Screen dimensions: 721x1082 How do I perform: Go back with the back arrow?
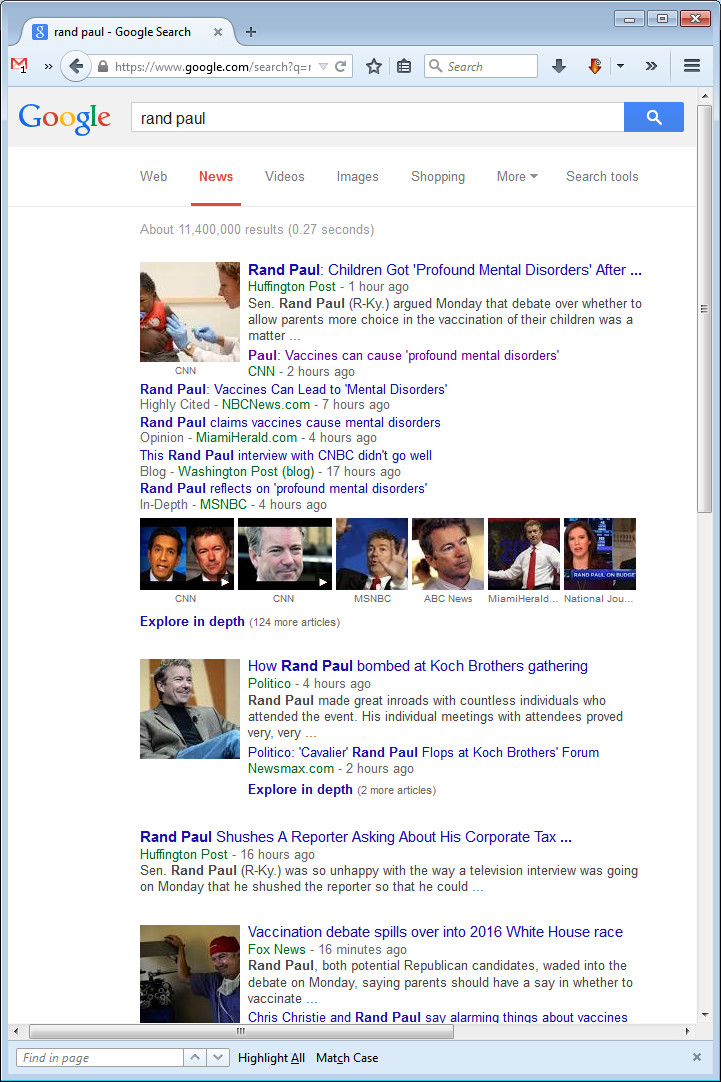coord(76,66)
